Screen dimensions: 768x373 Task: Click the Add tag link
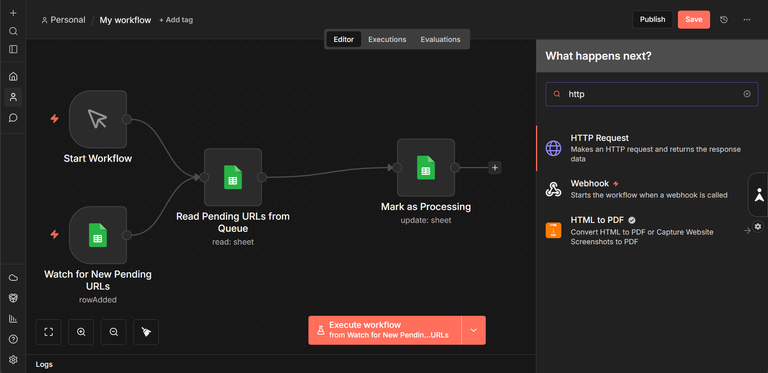176,20
